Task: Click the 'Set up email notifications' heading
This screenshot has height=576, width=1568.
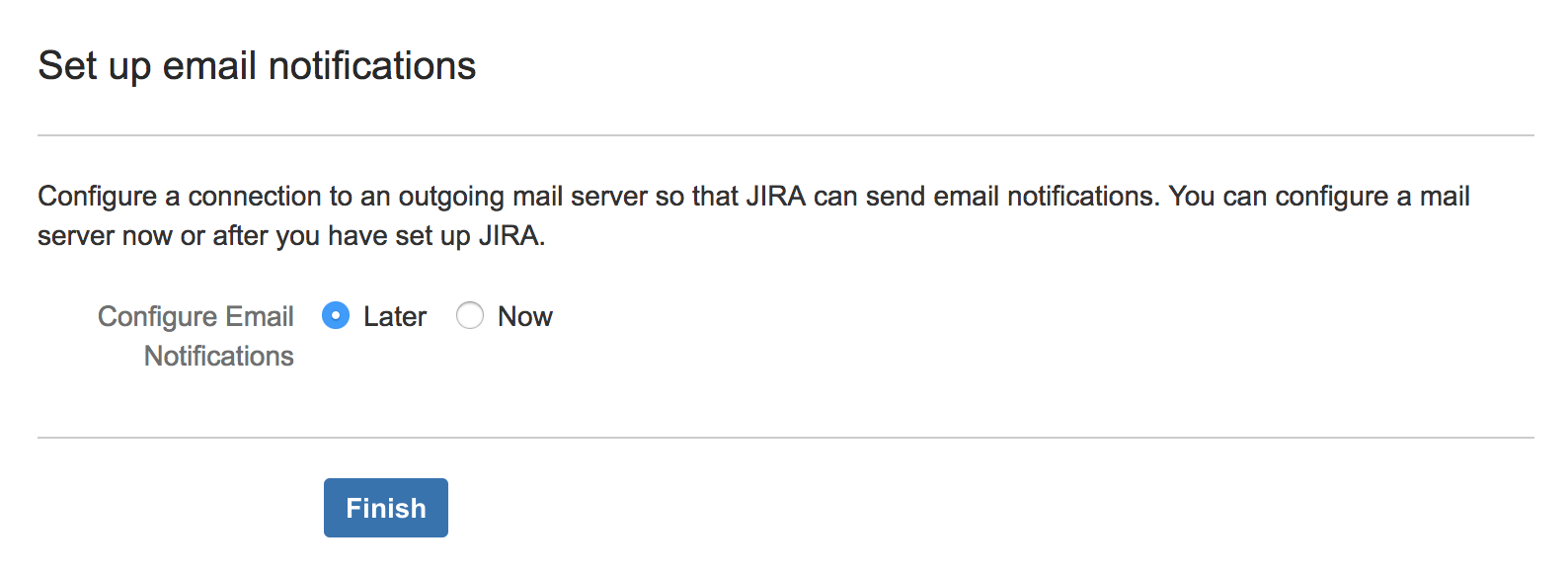Action: 257,66
